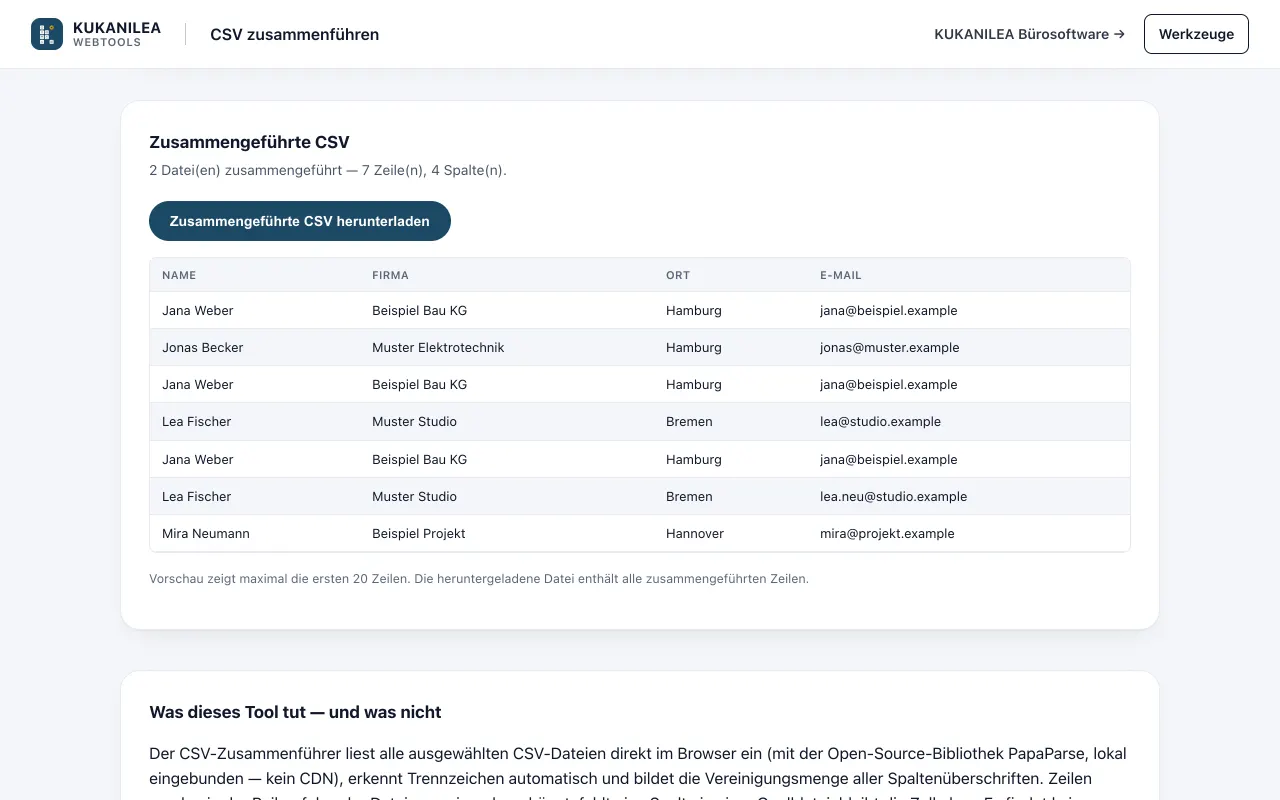Screen dimensions: 1280x800
Task: Click the KUKANILEA Webtools logo icon
Action: coord(47,34)
